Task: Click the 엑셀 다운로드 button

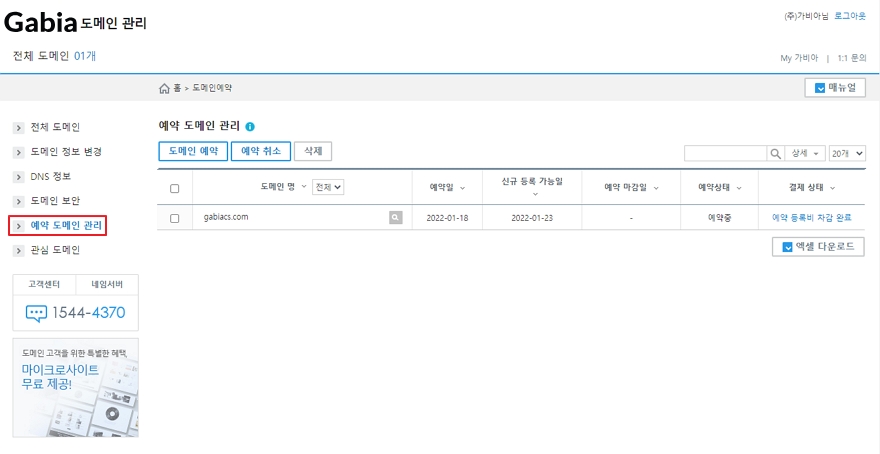Action: coord(818,246)
